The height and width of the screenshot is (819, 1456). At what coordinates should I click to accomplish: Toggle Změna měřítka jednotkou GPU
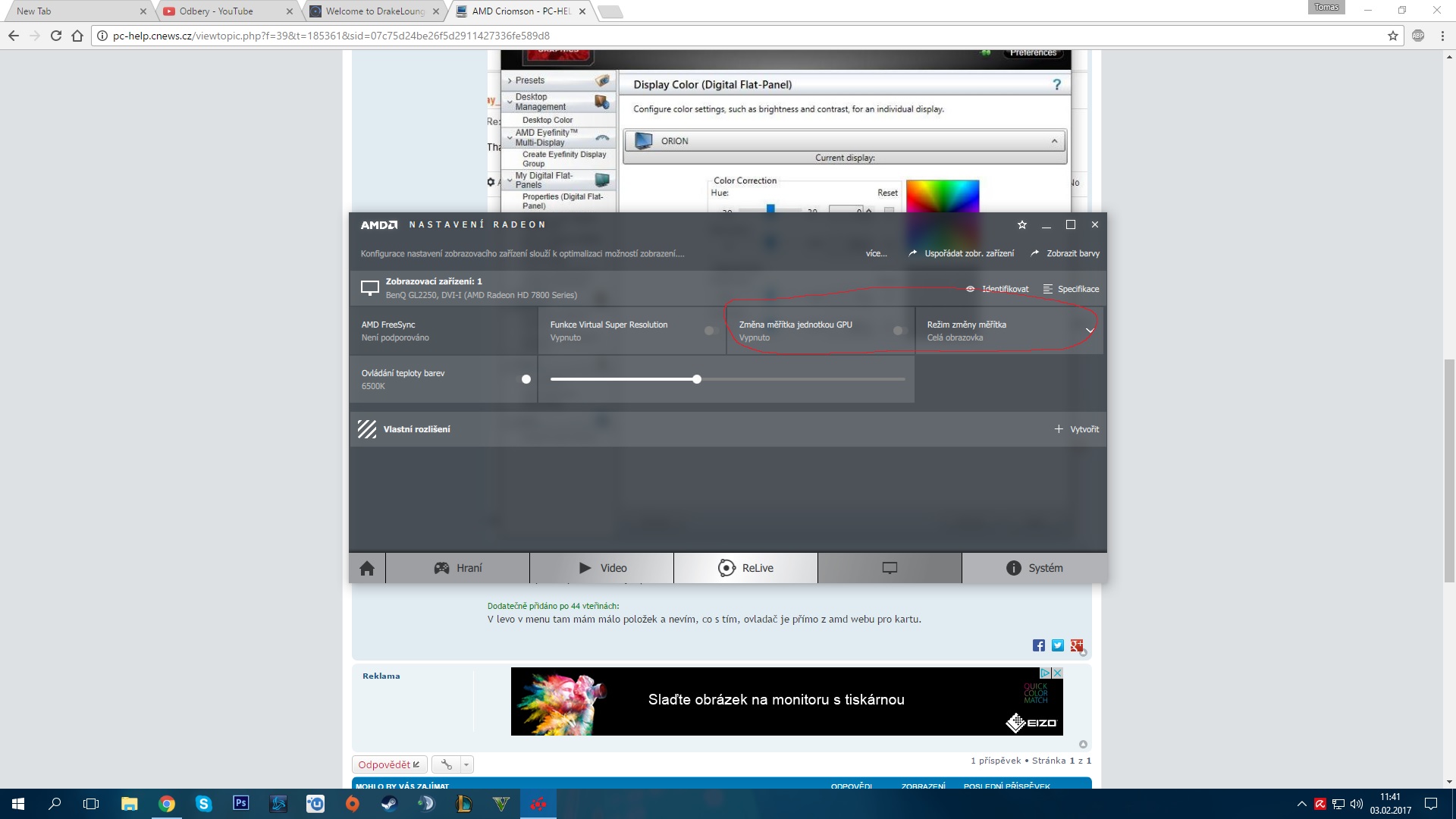[899, 331]
